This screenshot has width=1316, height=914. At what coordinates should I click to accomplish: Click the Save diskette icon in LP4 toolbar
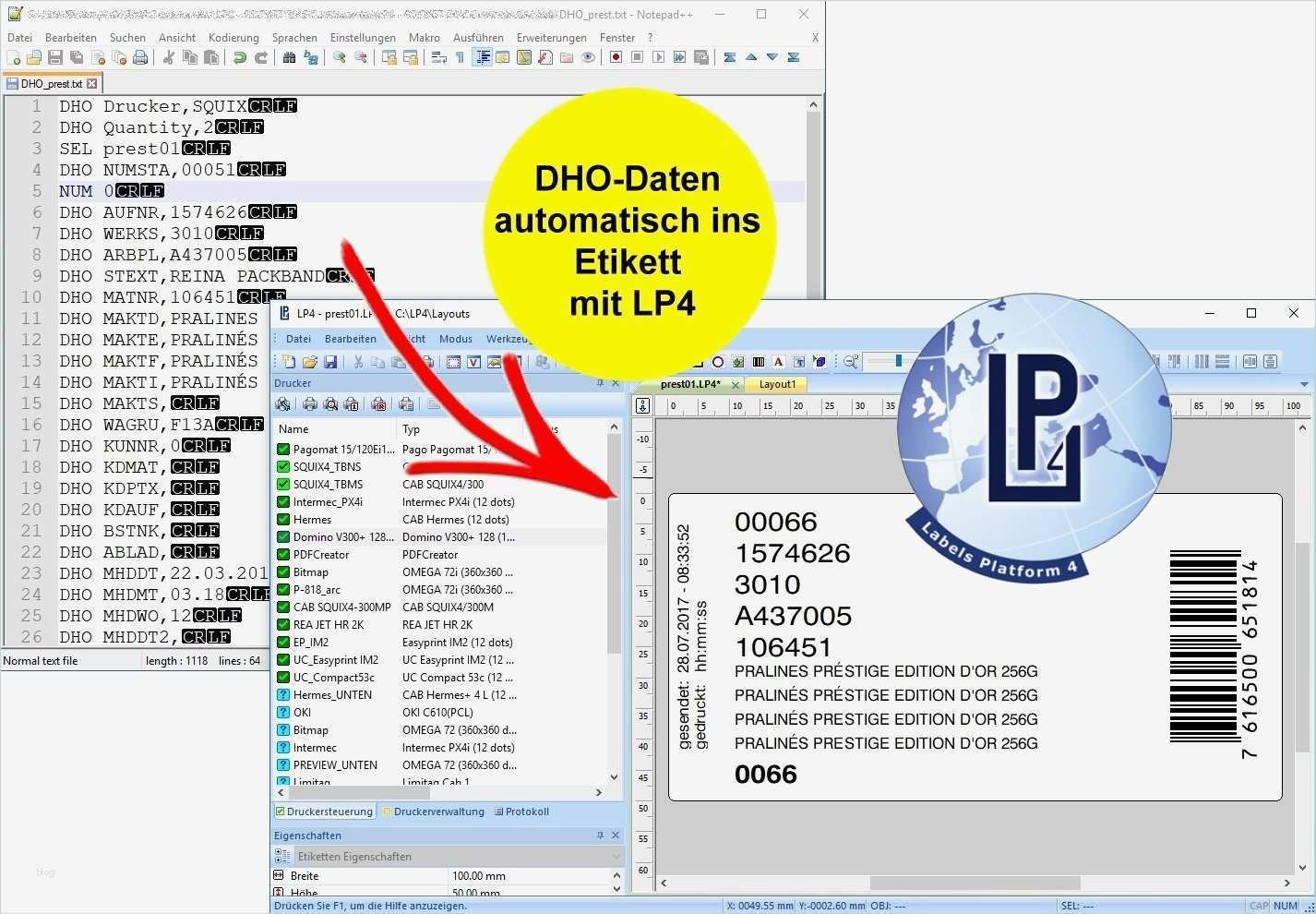coord(330,362)
